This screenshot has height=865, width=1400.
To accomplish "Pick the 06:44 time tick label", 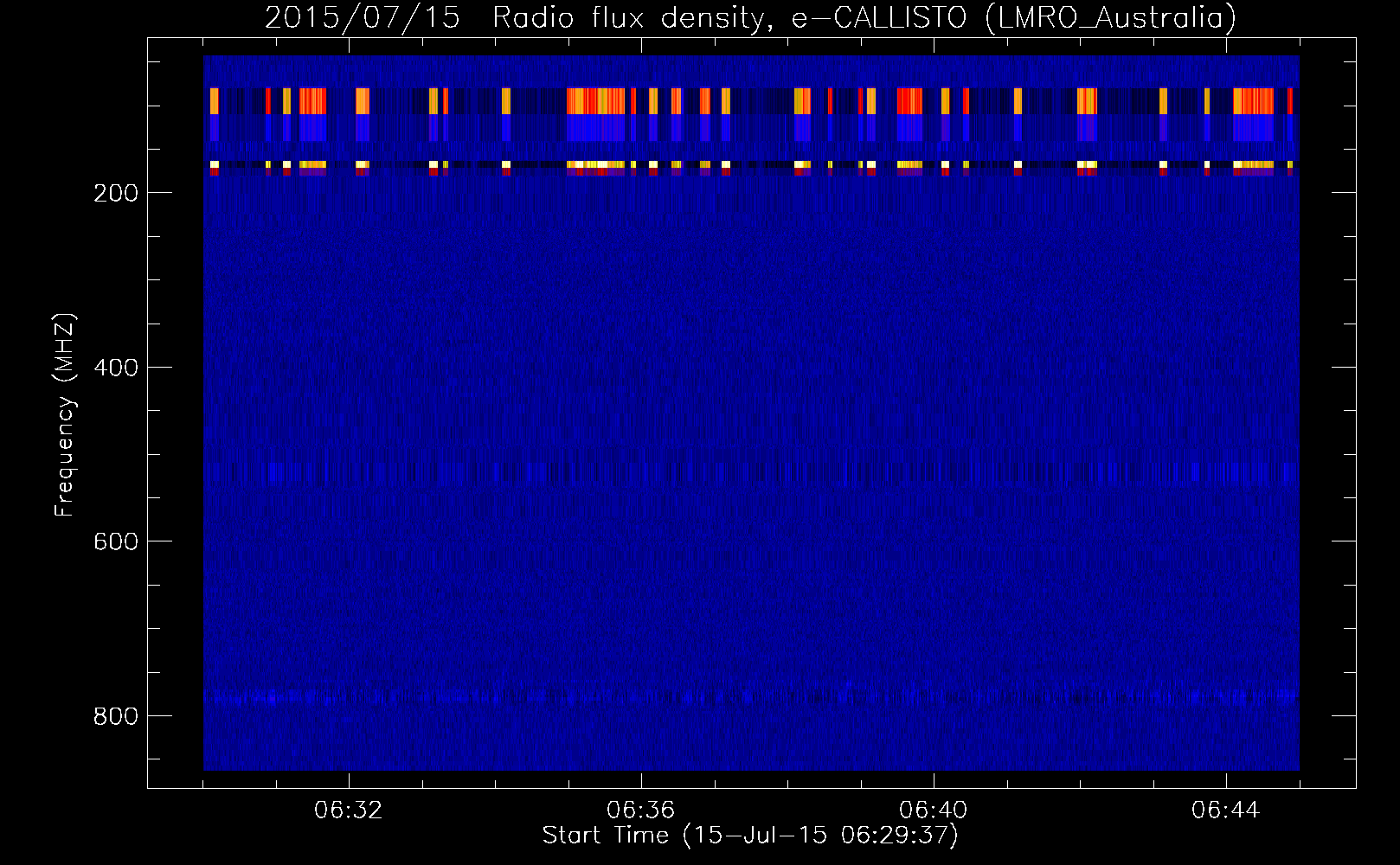I will (x=1226, y=811).
